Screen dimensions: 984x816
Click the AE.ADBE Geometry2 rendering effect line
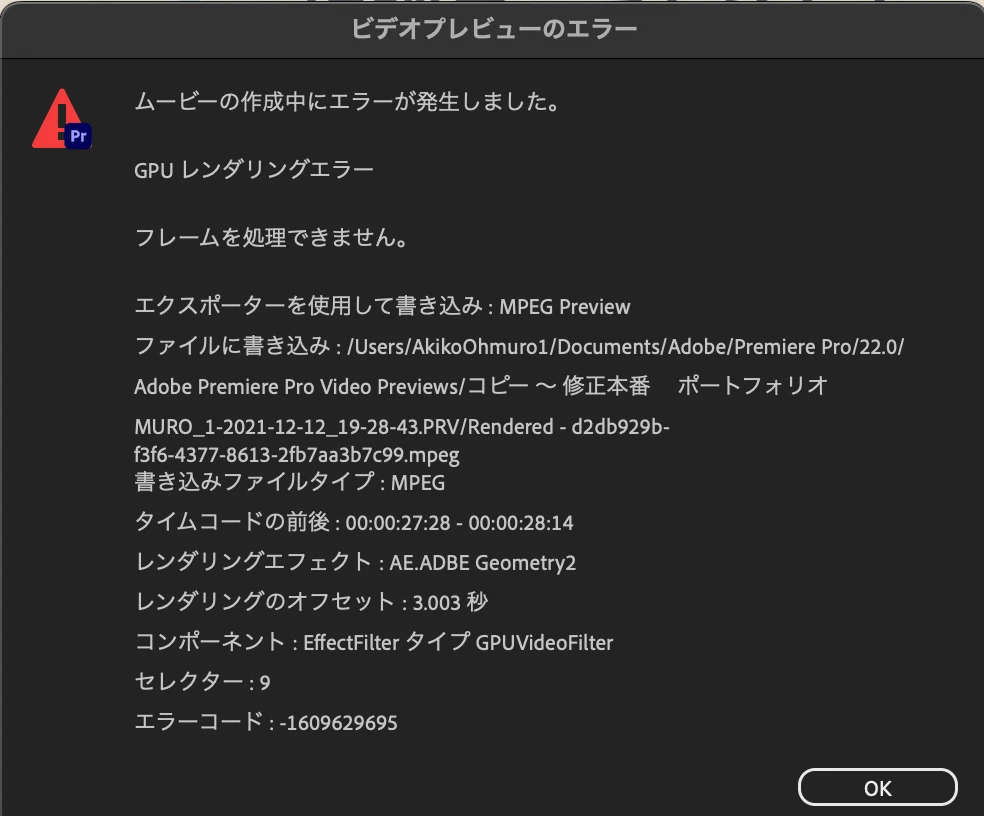click(x=355, y=562)
